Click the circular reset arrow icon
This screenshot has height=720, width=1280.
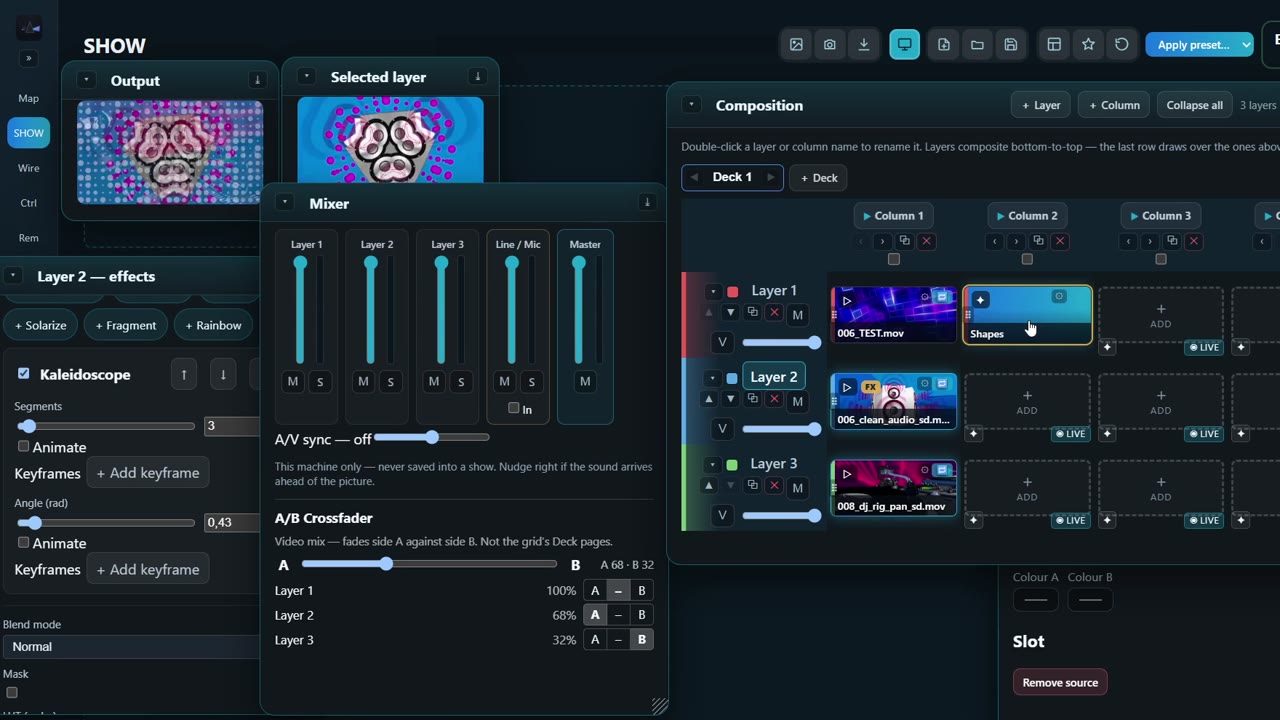point(1122,45)
